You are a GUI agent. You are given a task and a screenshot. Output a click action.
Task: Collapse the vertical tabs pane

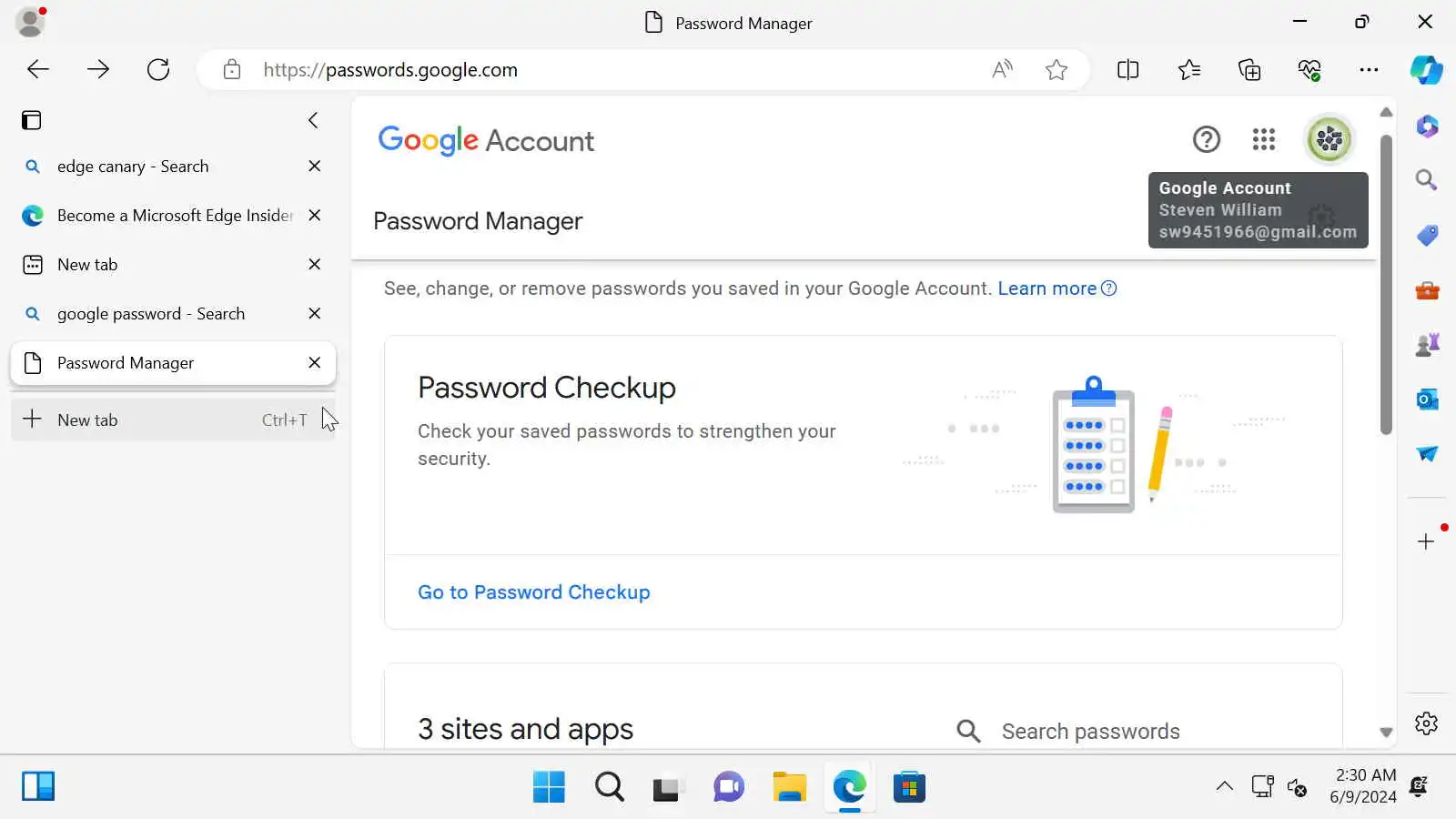313,120
